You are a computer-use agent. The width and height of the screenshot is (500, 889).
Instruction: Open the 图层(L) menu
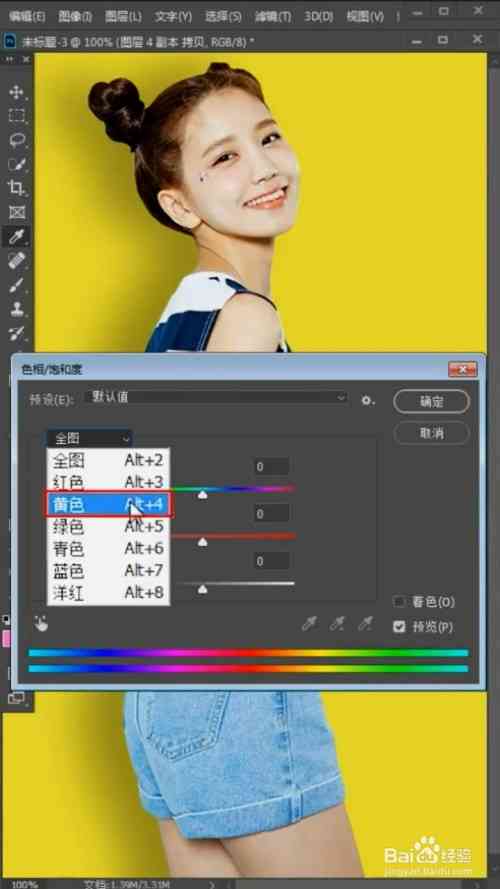pos(123,16)
